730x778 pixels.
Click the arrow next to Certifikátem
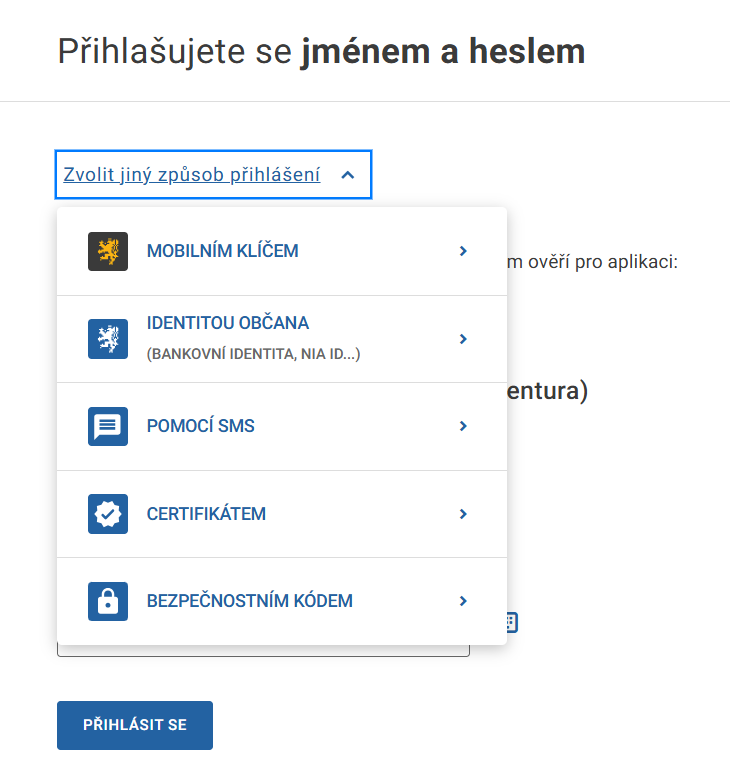[x=463, y=514]
